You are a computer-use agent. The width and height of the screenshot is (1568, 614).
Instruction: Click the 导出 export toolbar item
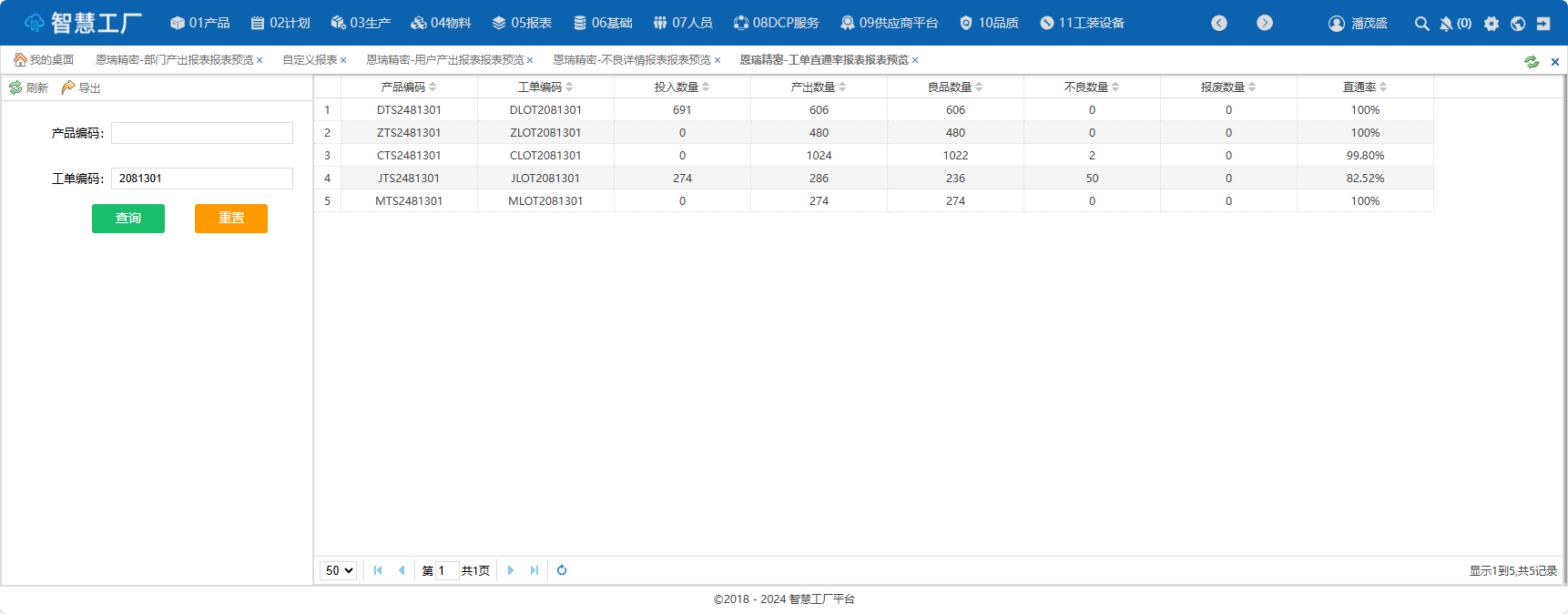[81, 88]
